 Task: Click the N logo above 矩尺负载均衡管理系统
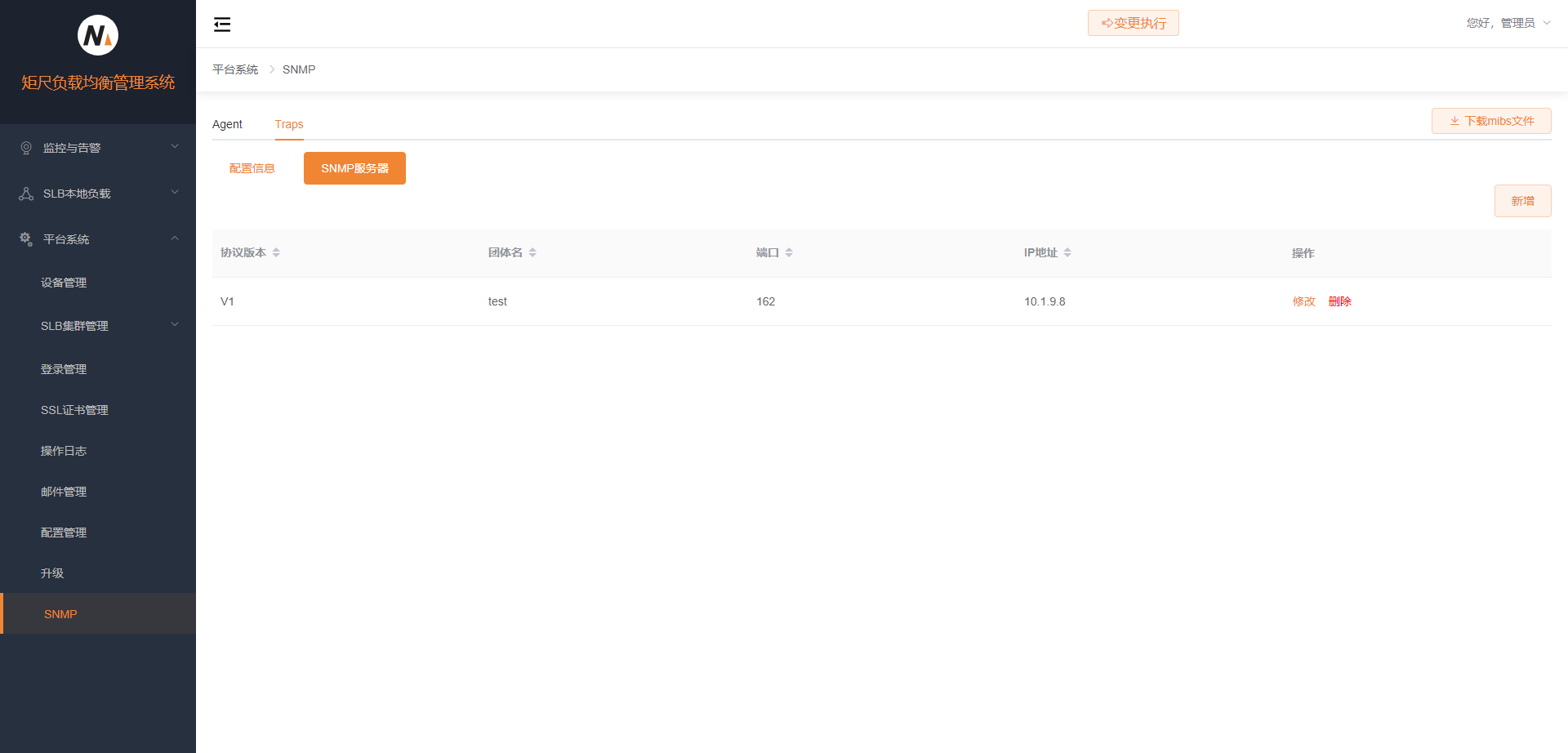coord(97,35)
